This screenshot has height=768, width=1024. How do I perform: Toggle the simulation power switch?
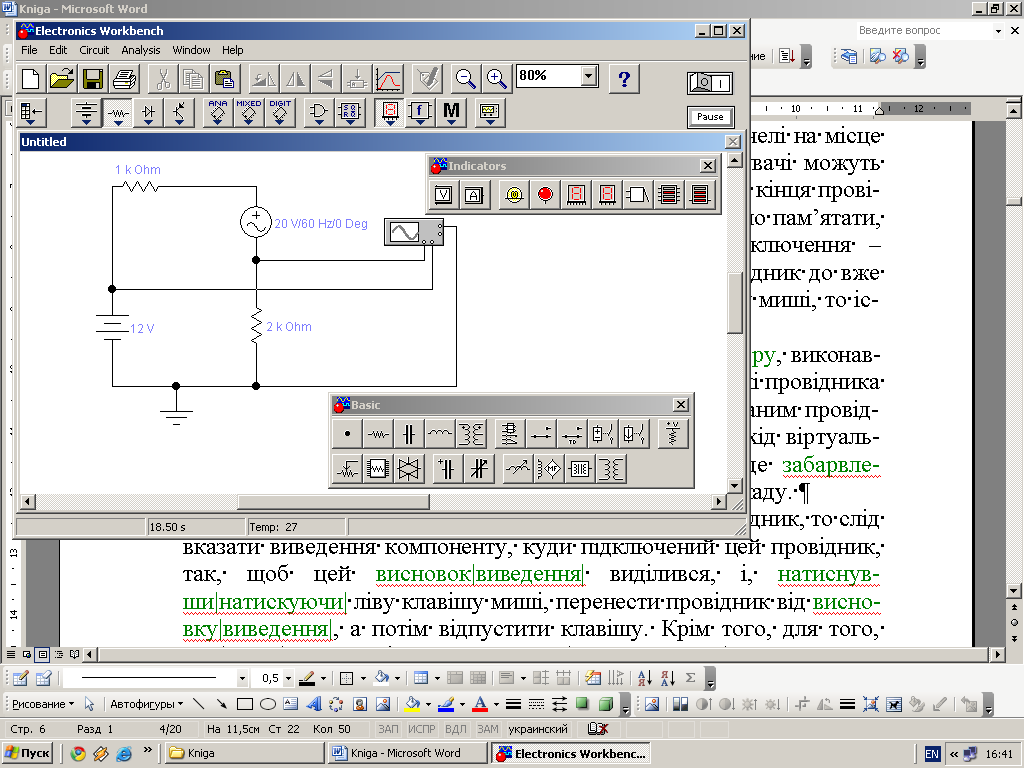click(710, 84)
